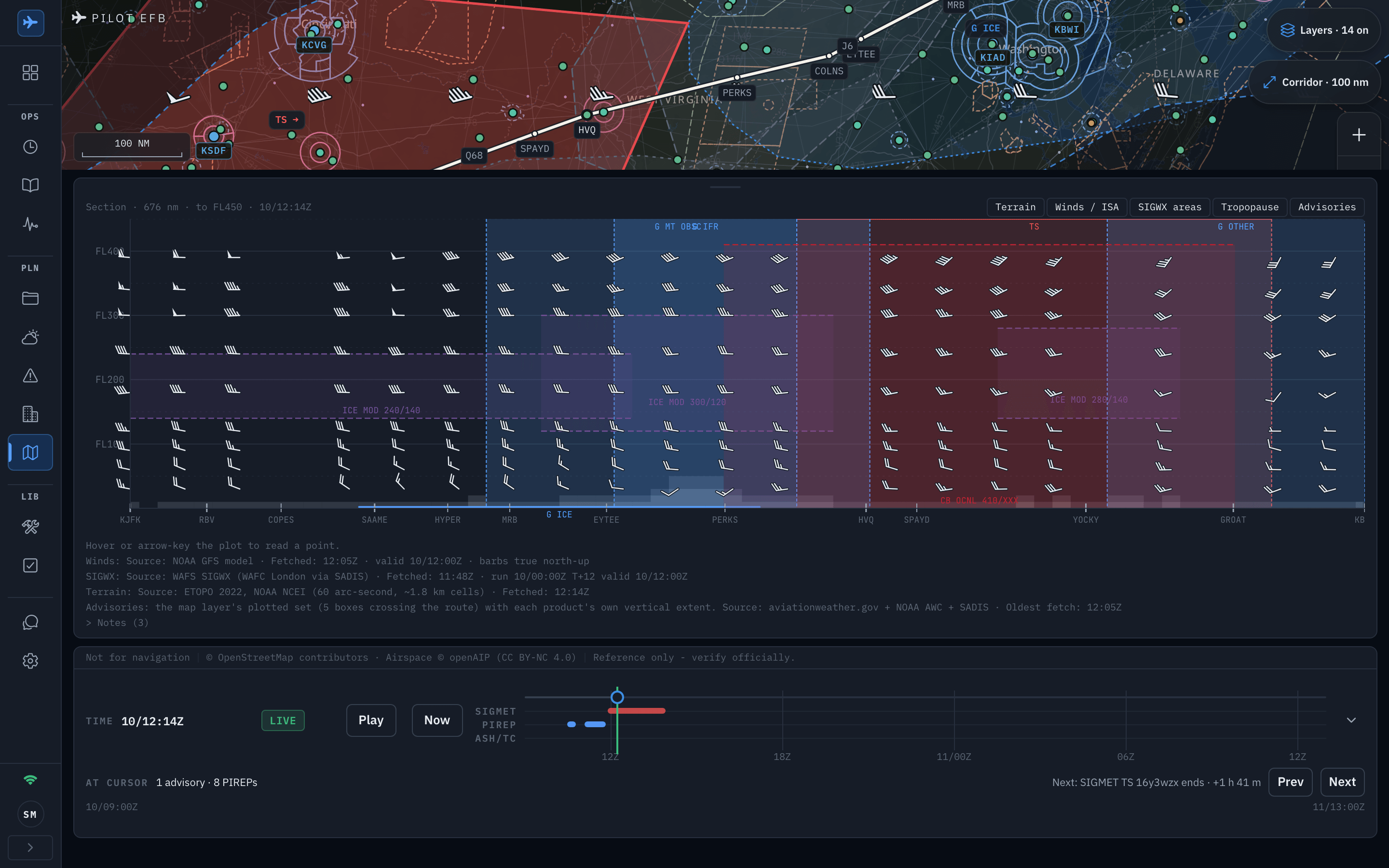
Task: Select the PERKS waypoint label on the map
Action: pos(737,93)
